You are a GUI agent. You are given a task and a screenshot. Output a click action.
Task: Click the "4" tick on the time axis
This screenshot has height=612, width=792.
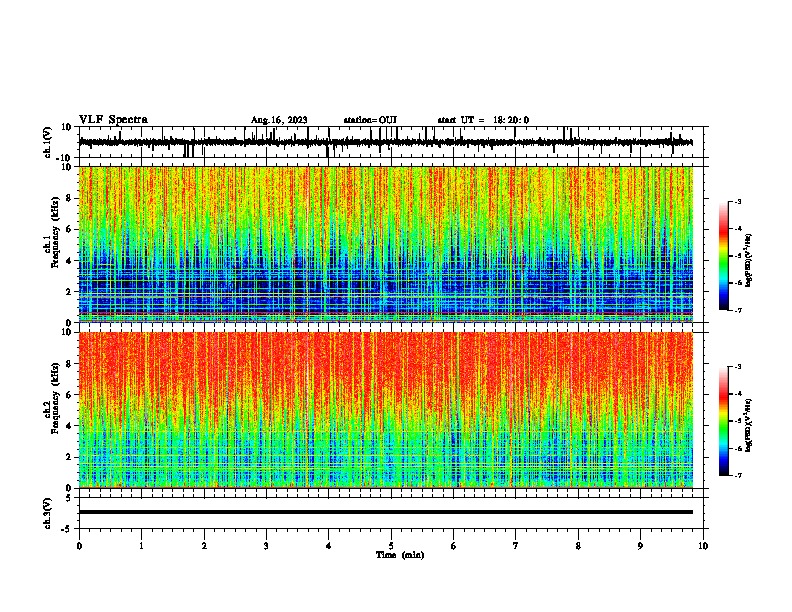[x=329, y=546]
